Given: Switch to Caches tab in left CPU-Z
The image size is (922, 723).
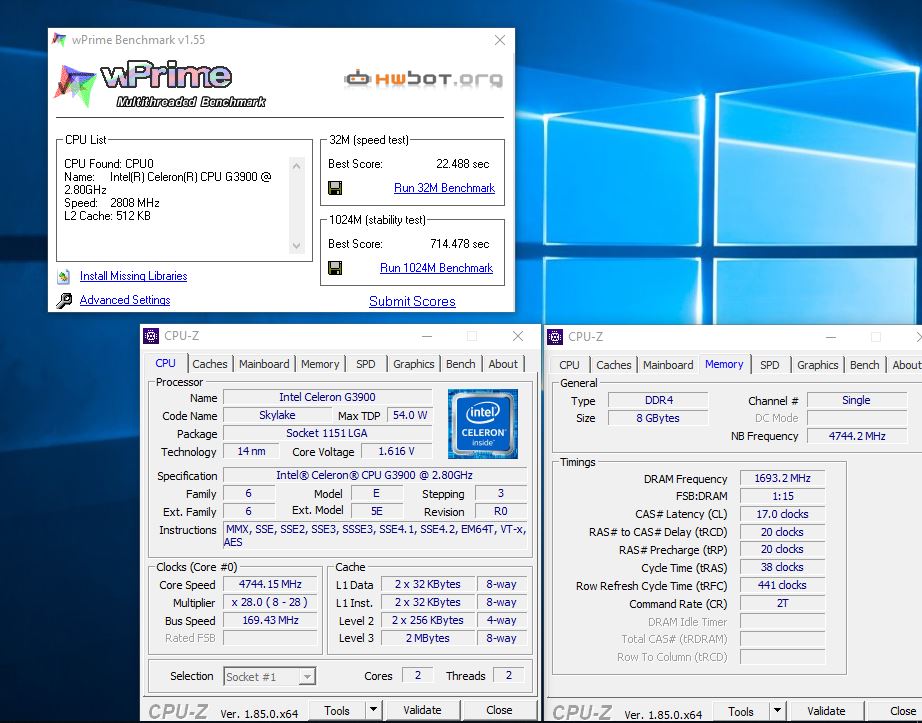Looking at the screenshot, I should (210, 364).
